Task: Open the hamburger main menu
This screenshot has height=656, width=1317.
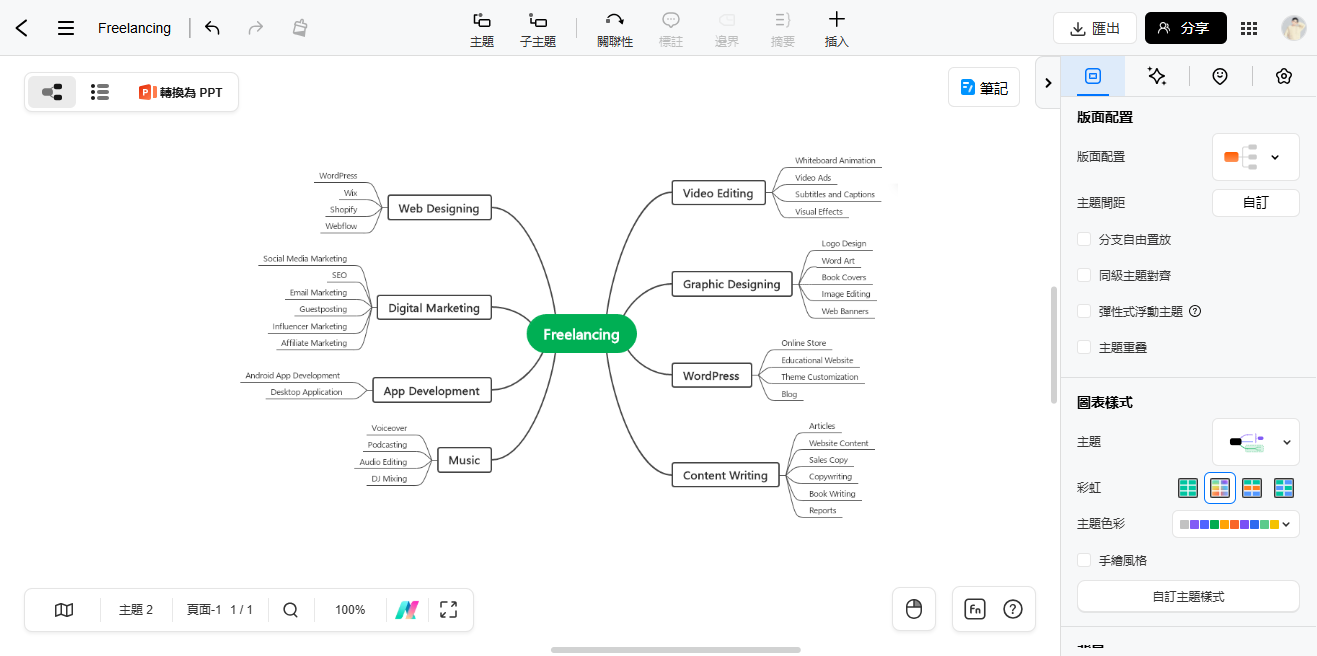Action: point(66,28)
